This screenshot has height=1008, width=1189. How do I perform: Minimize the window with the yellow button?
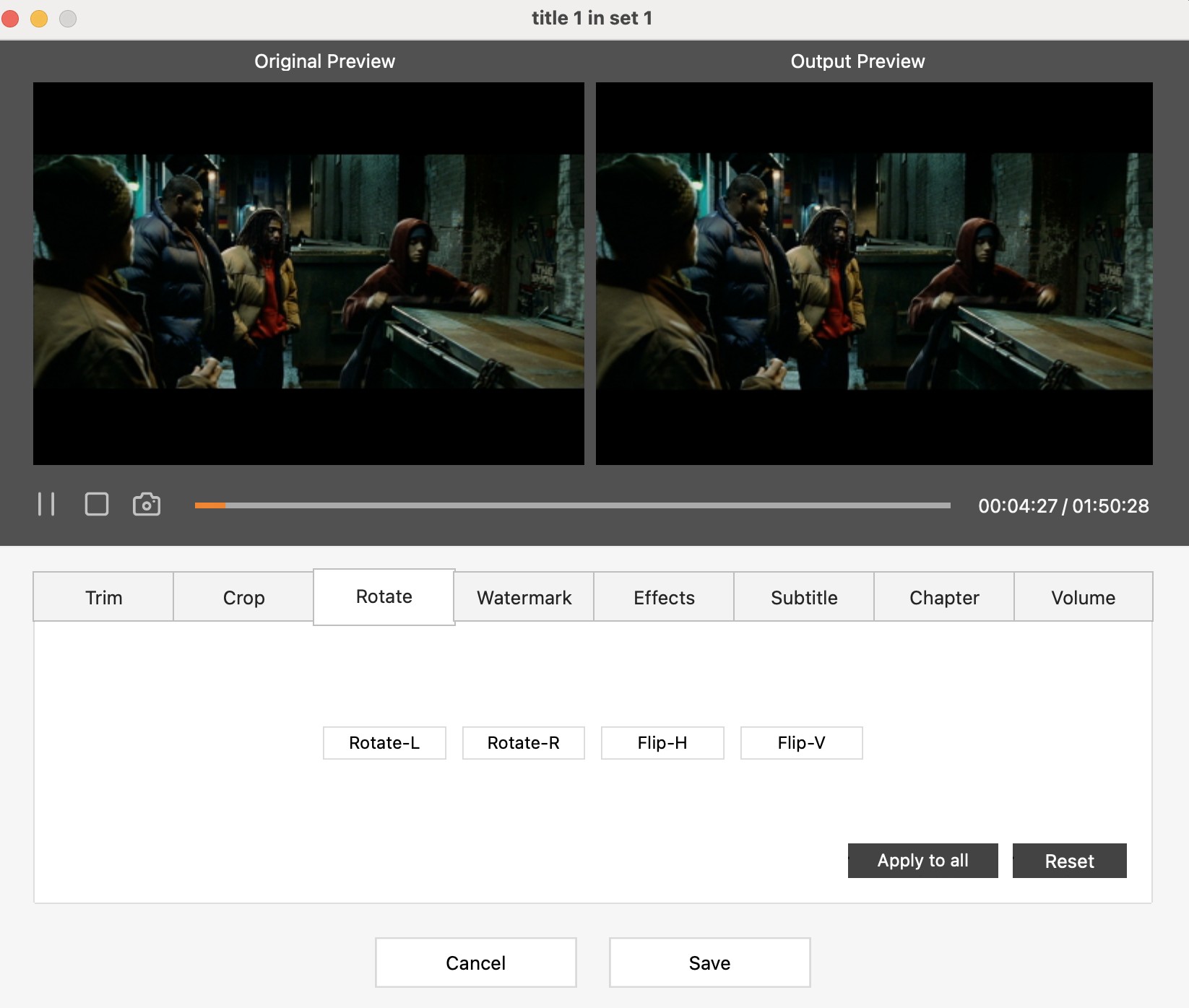[x=39, y=18]
